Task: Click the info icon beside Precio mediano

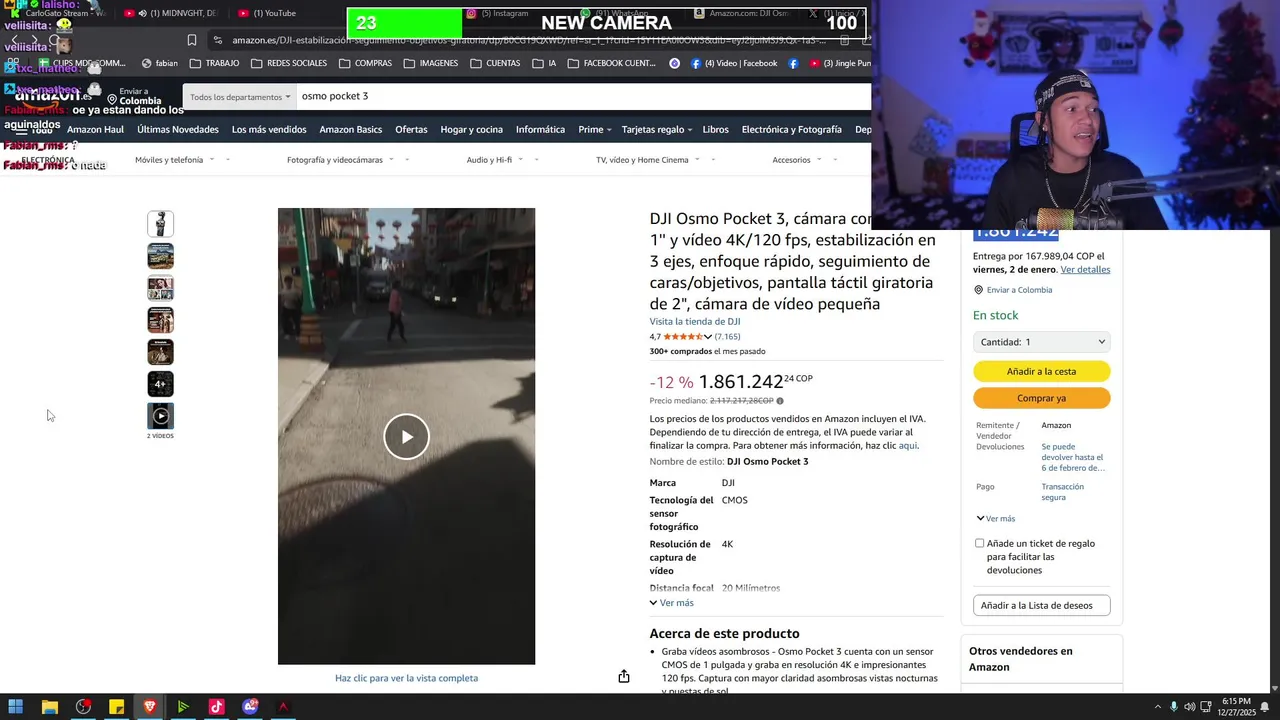Action: [780, 401]
